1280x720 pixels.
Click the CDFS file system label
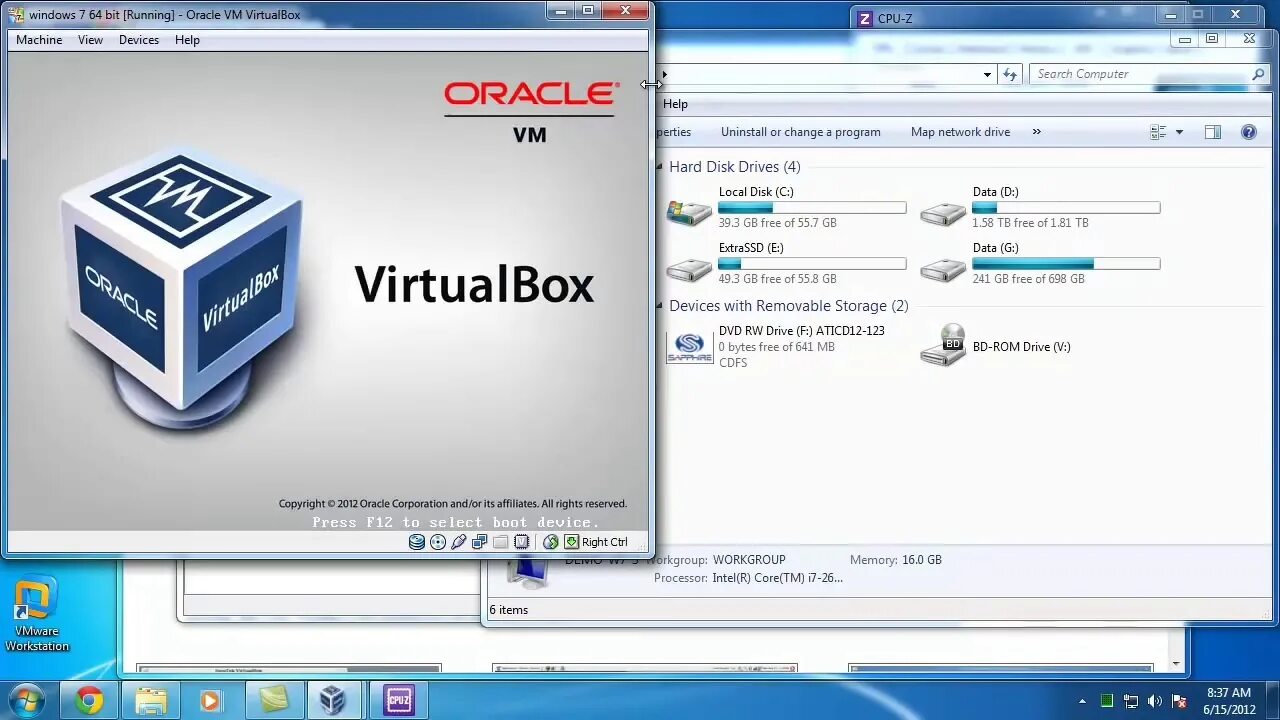coord(733,363)
